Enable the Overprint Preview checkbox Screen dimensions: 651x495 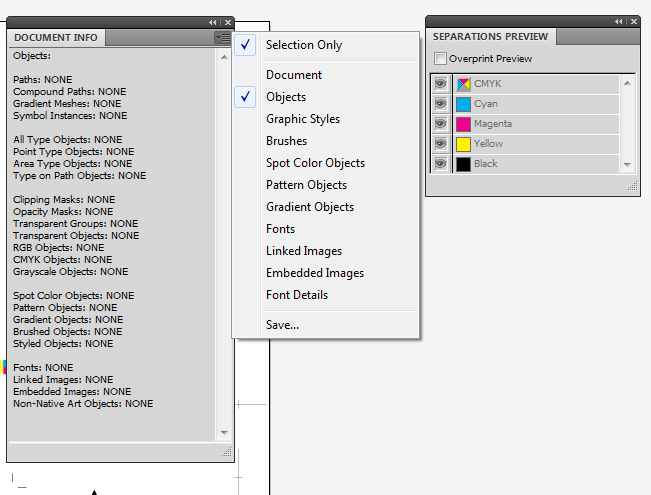(x=440, y=59)
